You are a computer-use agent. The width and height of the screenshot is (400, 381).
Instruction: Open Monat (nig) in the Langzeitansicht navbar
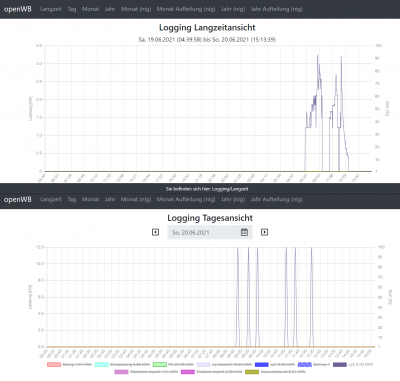click(x=136, y=9)
